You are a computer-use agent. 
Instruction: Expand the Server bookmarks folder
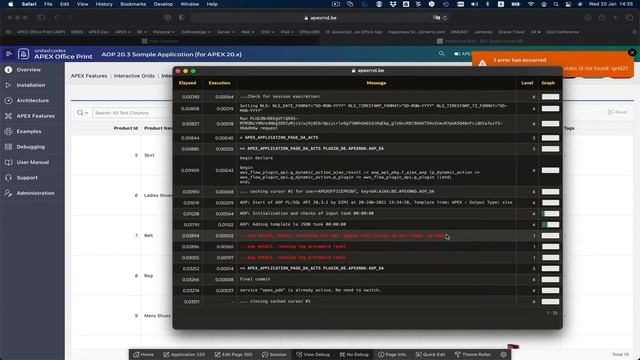click(x=225, y=32)
